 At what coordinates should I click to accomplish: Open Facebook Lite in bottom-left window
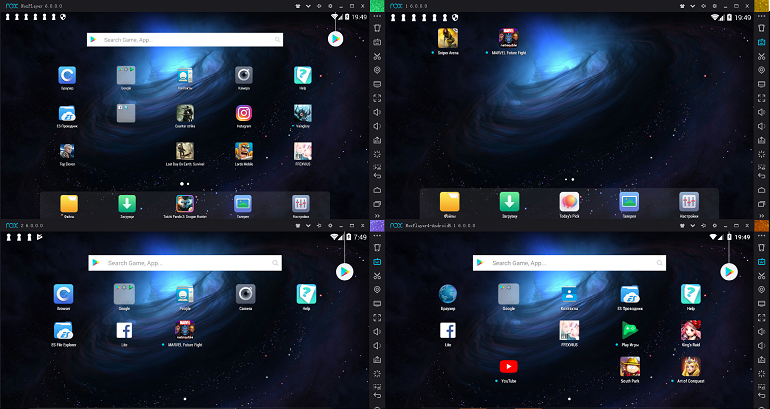click(x=124, y=330)
